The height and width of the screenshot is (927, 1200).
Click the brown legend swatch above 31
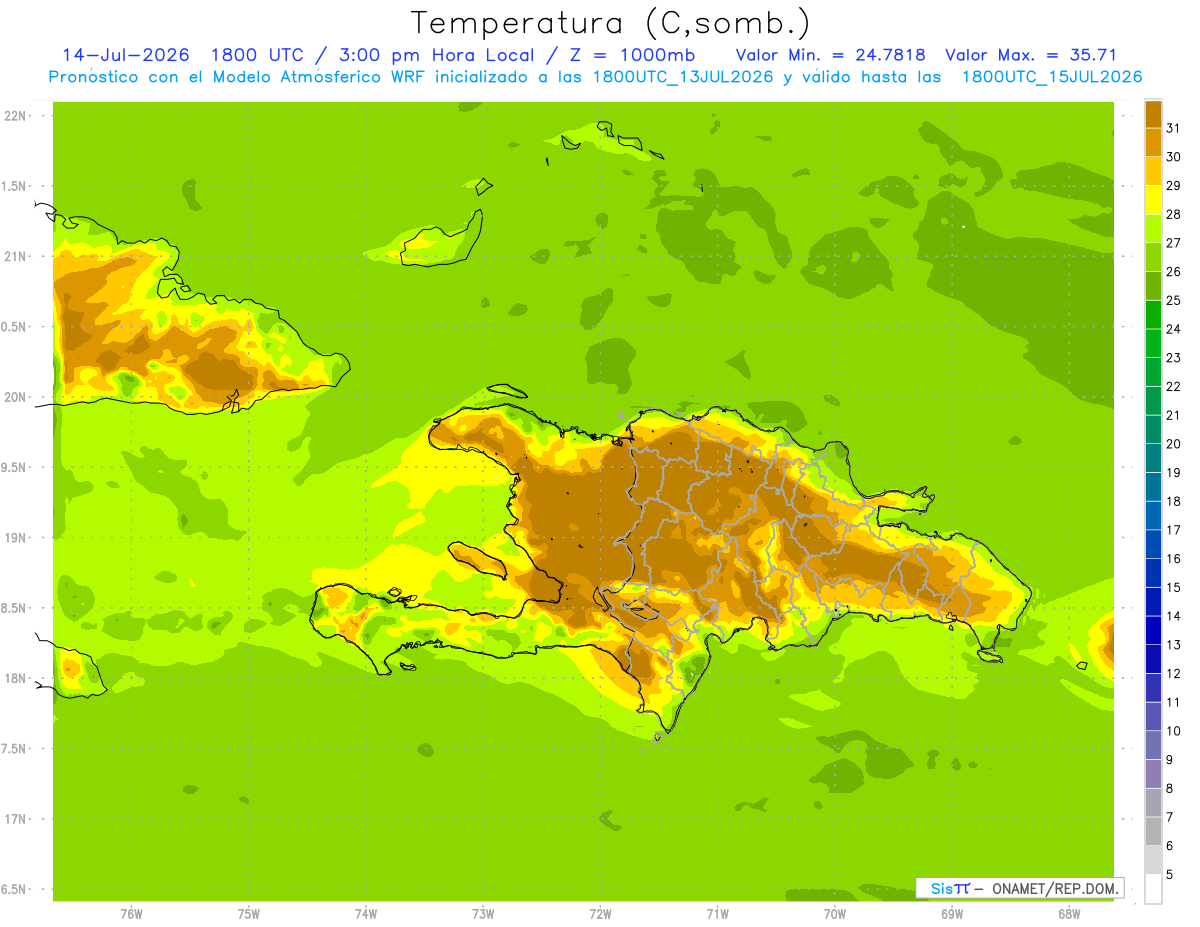(1153, 114)
